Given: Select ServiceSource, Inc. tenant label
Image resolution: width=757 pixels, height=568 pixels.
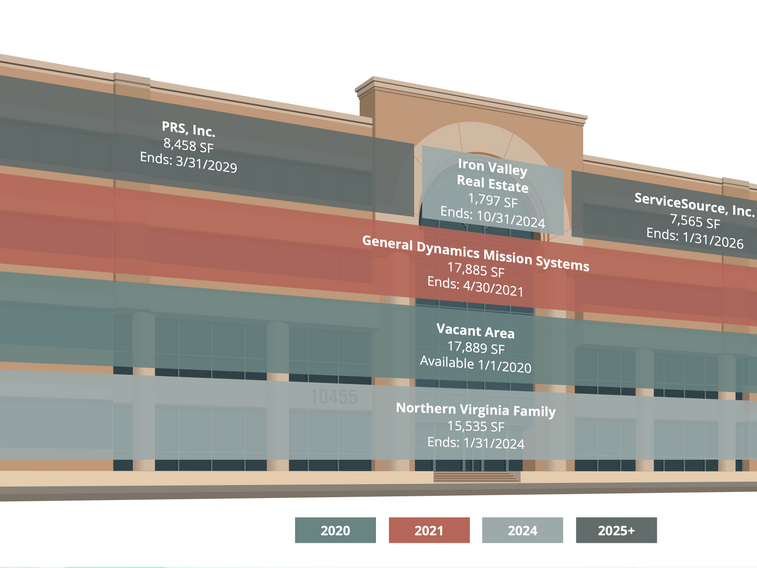Looking at the screenshot, I should coord(694,205).
